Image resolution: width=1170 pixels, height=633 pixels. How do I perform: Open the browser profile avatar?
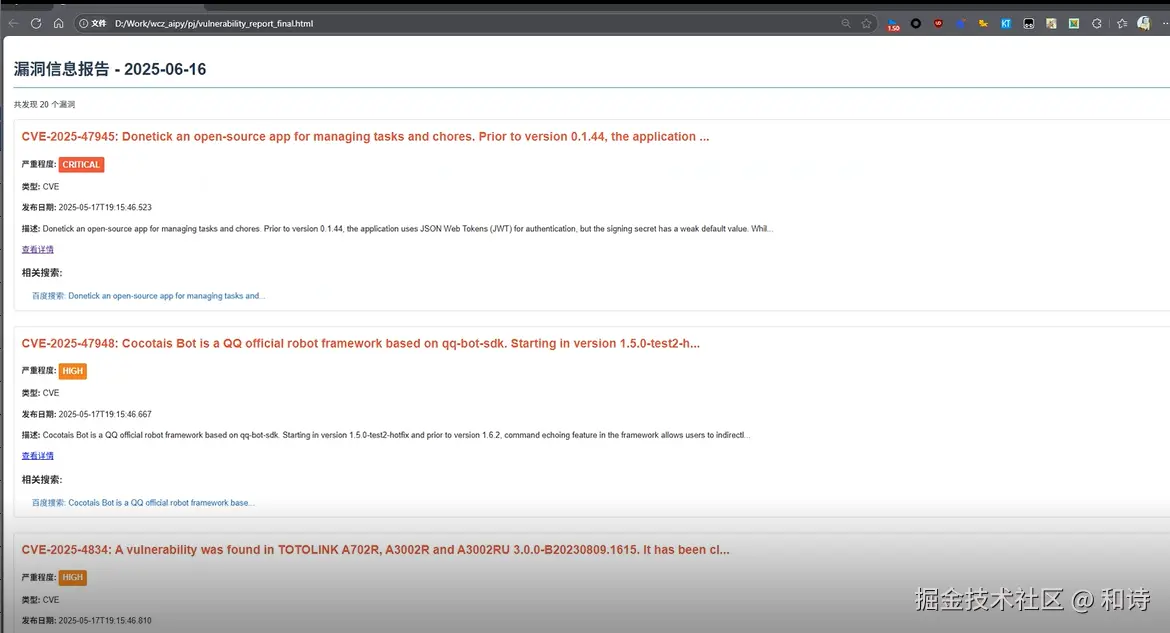[x=1144, y=24]
